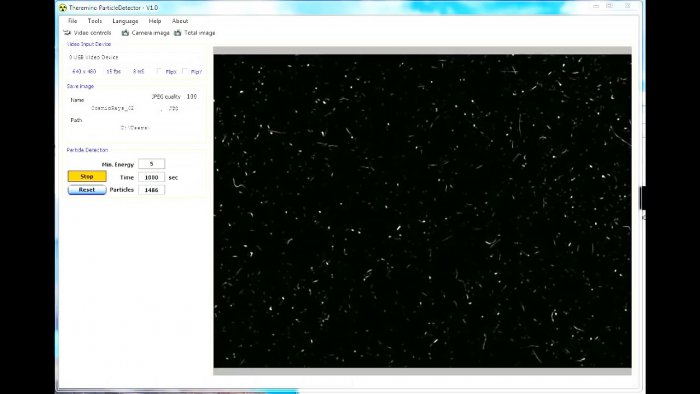Image resolution: width=700 pixels, height=394 pixels.
Task: Click the Time seconds field
Action: coord(151,177)
